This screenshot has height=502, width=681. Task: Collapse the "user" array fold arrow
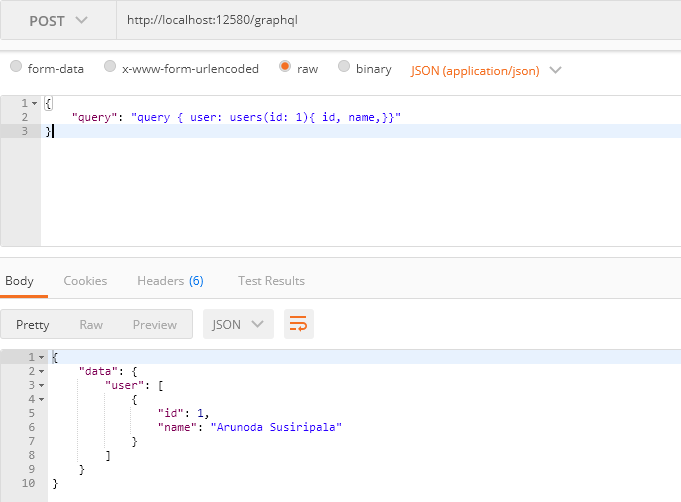point(41,385)
